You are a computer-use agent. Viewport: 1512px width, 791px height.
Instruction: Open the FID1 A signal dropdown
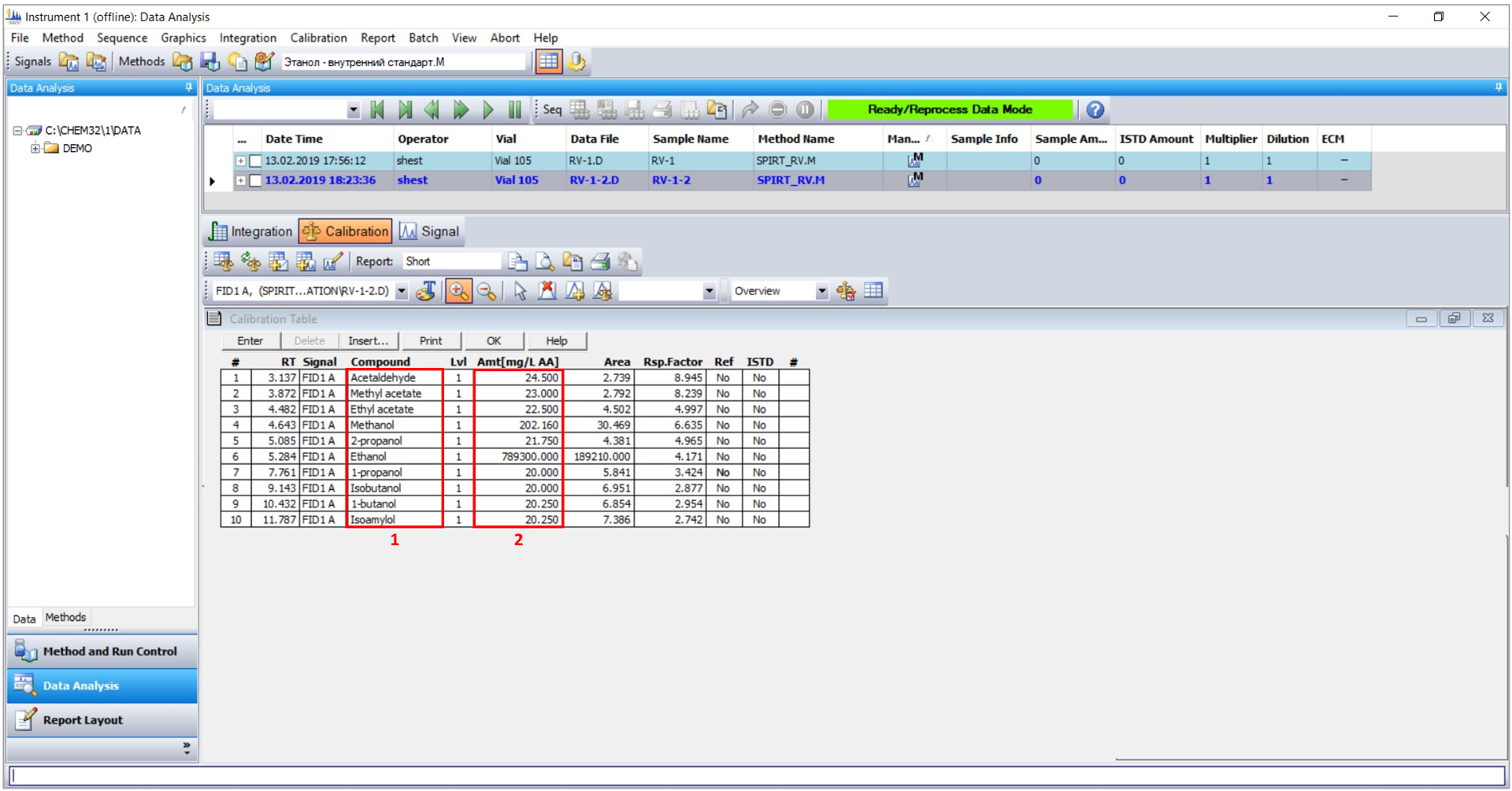coord(402,292)
